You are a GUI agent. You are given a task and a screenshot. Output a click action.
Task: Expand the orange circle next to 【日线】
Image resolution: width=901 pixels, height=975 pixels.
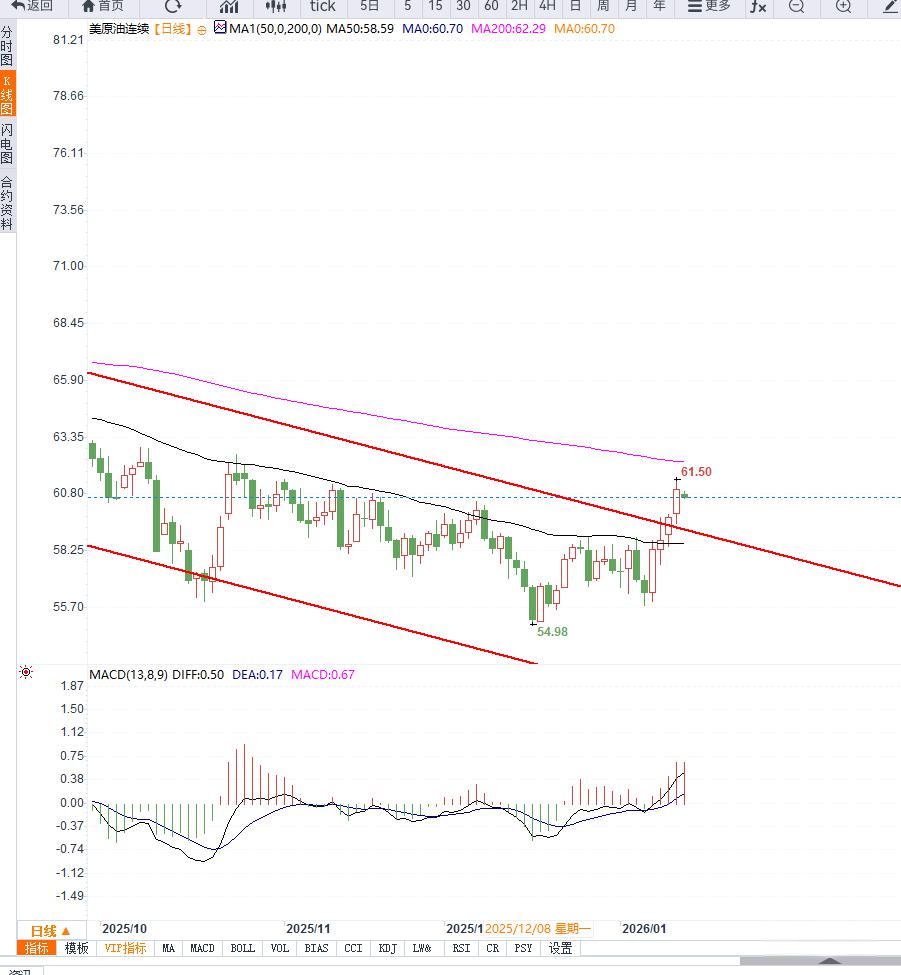tap(202, 30)
